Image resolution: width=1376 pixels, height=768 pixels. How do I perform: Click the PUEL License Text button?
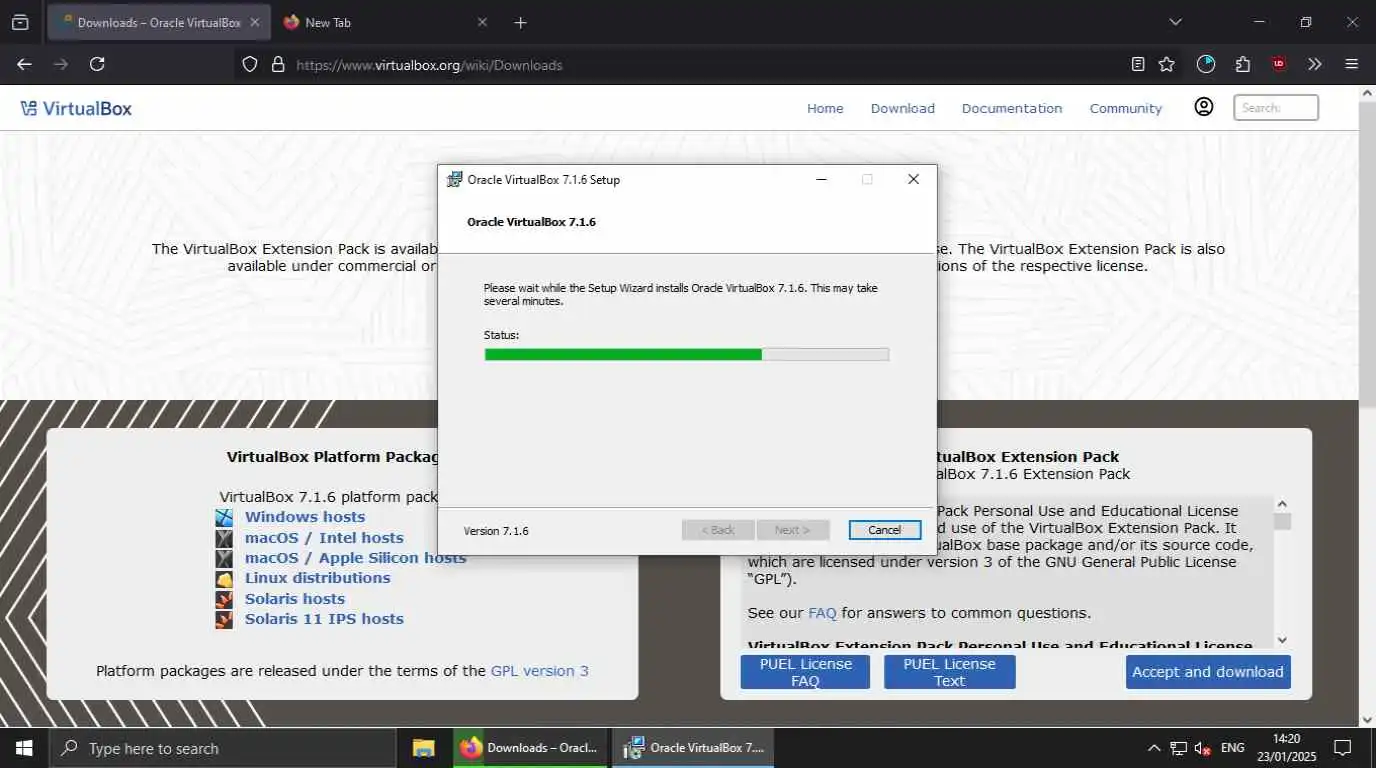(949, 672)
